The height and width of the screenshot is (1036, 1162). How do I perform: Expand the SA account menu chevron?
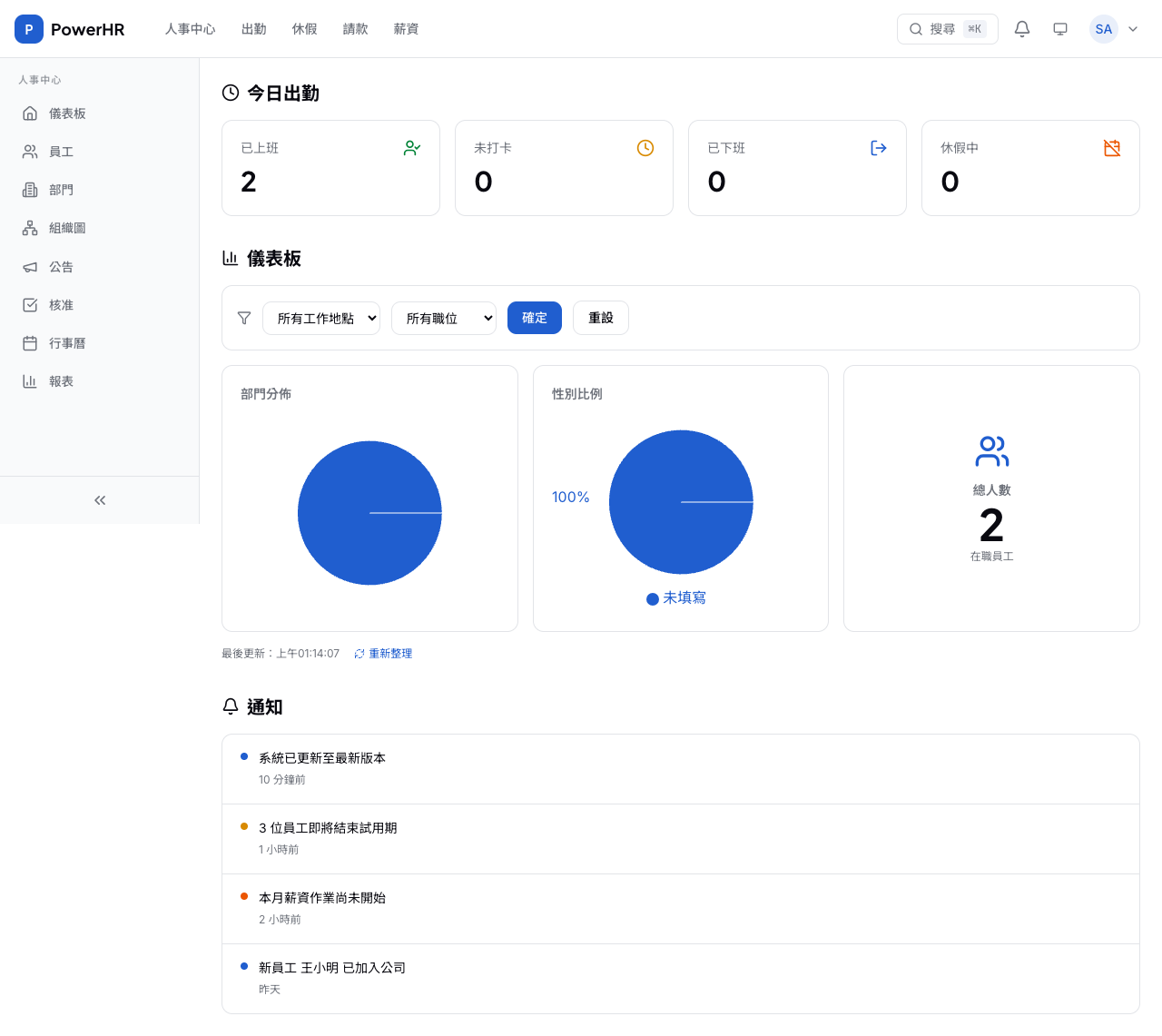point(1133,28)
